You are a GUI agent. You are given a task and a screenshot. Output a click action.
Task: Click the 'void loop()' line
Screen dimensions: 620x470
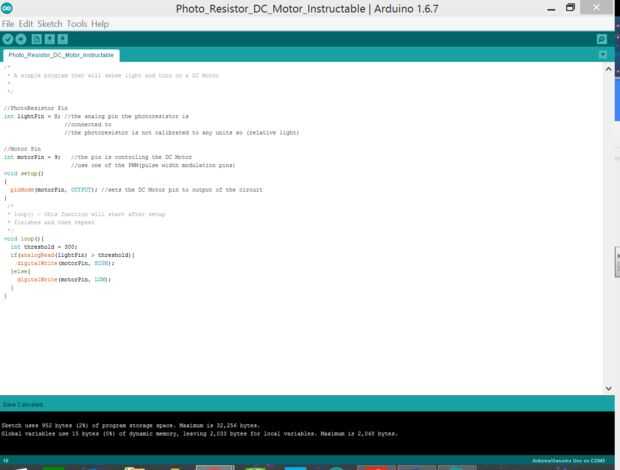[x=24, y=239]
